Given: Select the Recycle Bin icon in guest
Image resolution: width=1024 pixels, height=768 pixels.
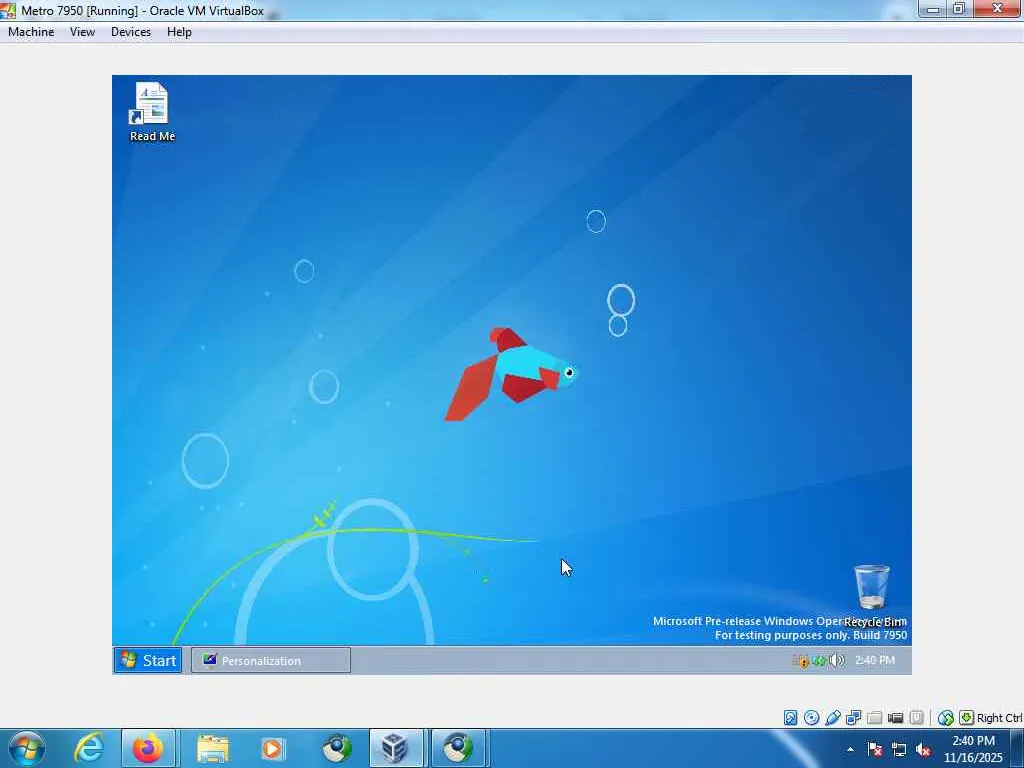Looking at the screenshot, I should coord(872,594).
